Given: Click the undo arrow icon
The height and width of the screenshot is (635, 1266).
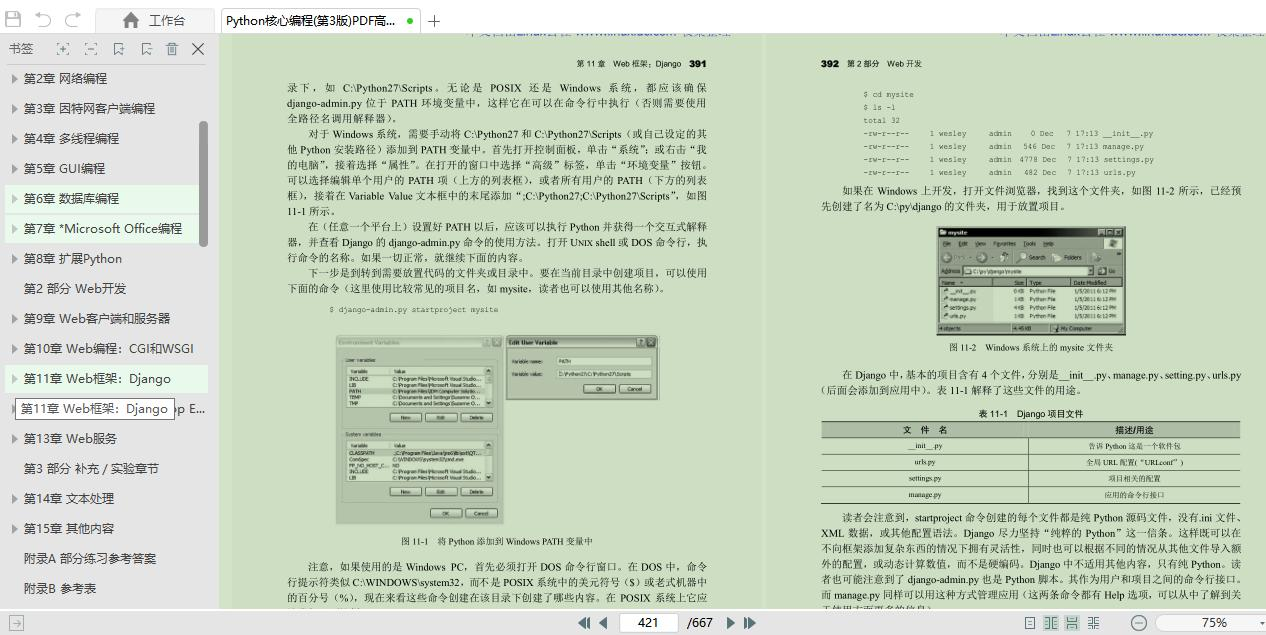Looking at the screenshot, I should pos(43,20).
